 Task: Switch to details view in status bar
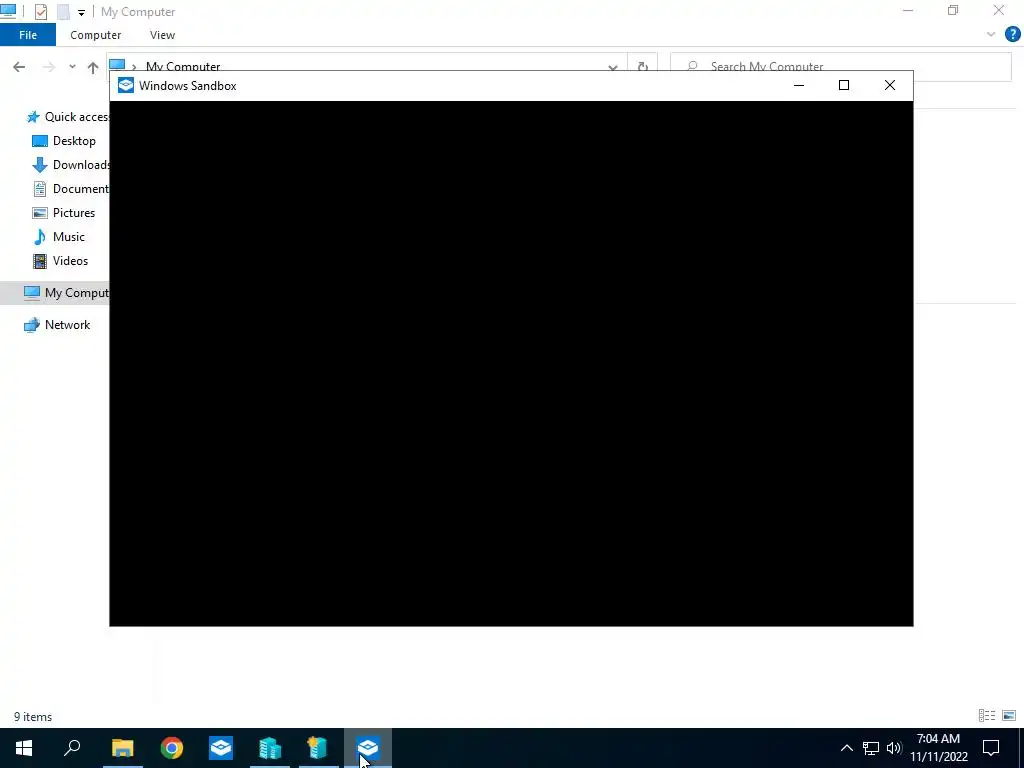pos(987,716)
